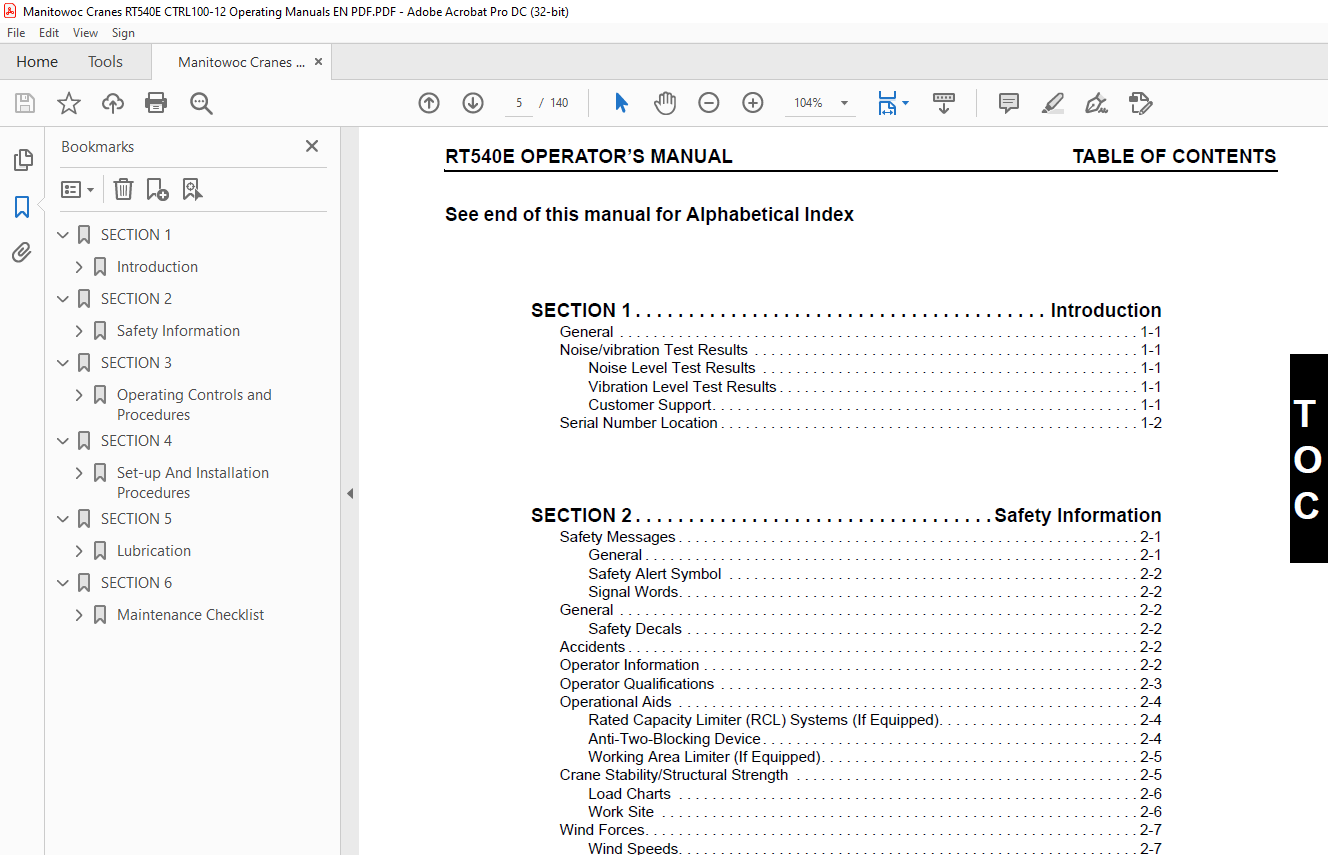Select the arrow Selection tool
1328x855 pixels.
point(621,103)
